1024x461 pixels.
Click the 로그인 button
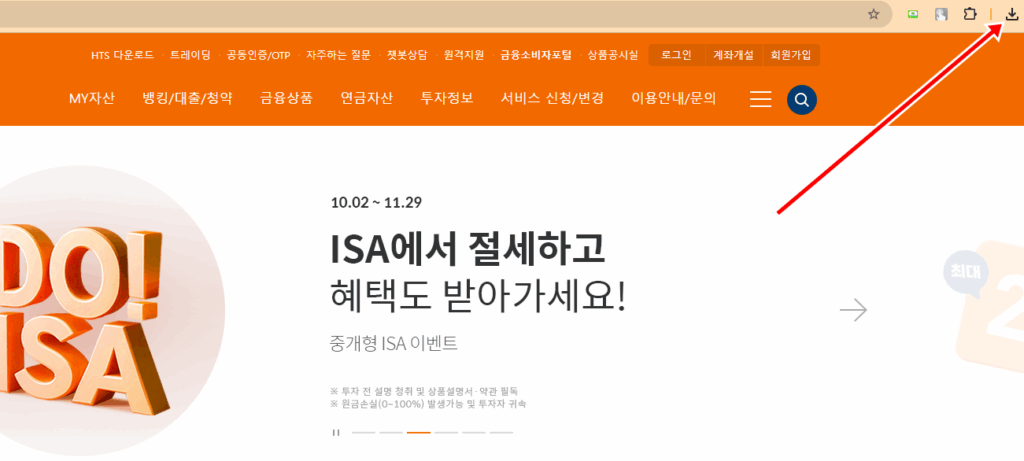[x=677, y=55]
